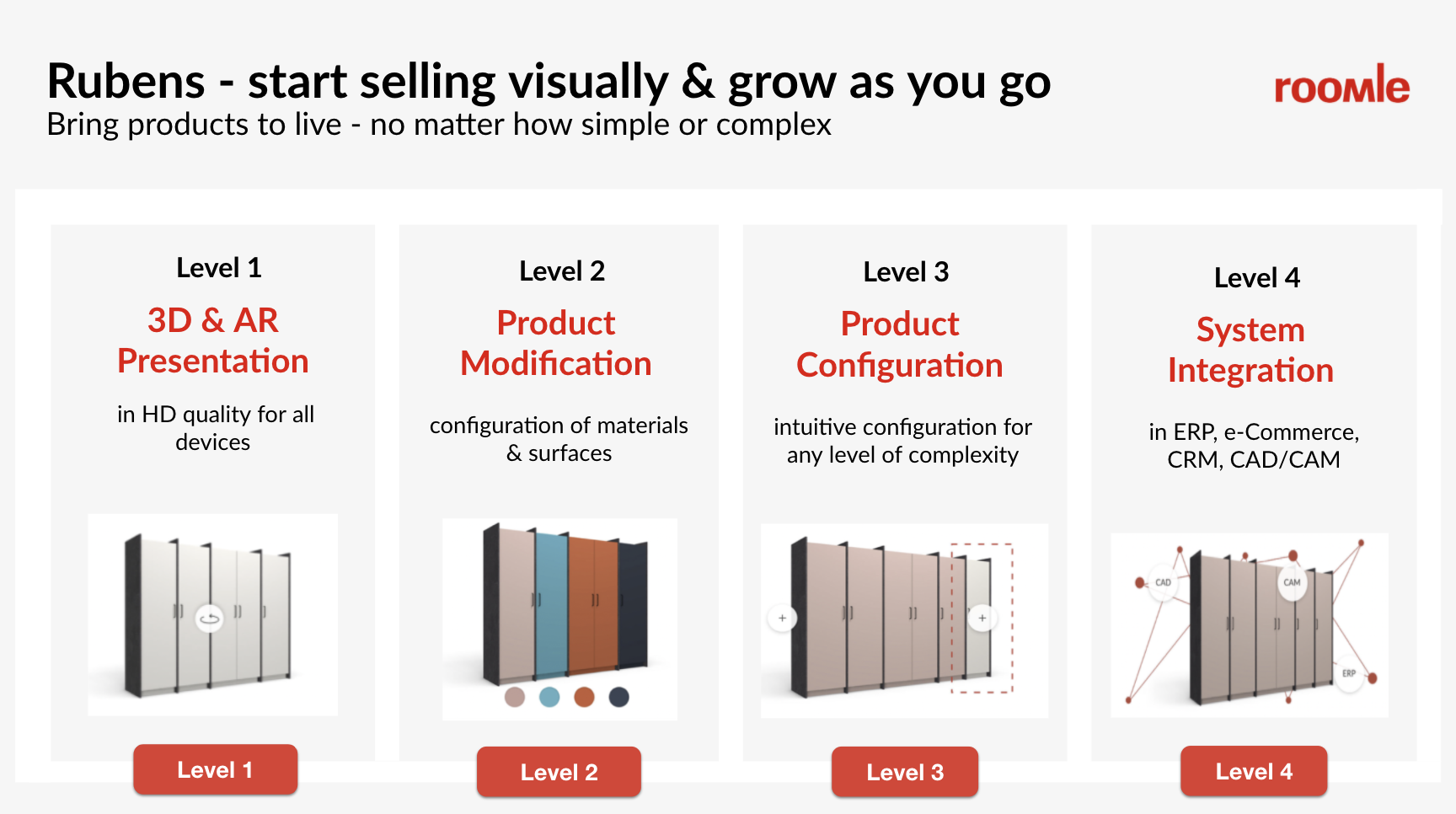Click the Product Configuration heading
Viewport: 1456px width, 814px height.
pyautogui.click(x=900, y=345)
